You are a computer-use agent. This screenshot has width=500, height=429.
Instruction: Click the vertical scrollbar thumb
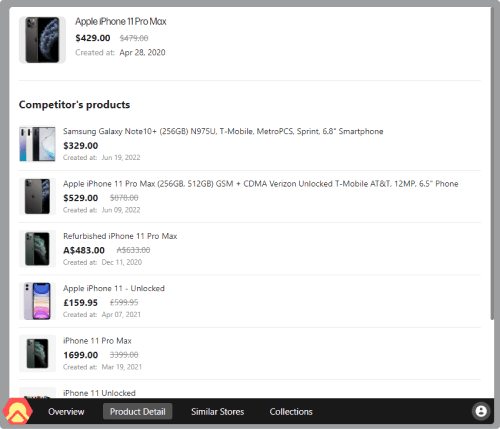pos(492,163)
